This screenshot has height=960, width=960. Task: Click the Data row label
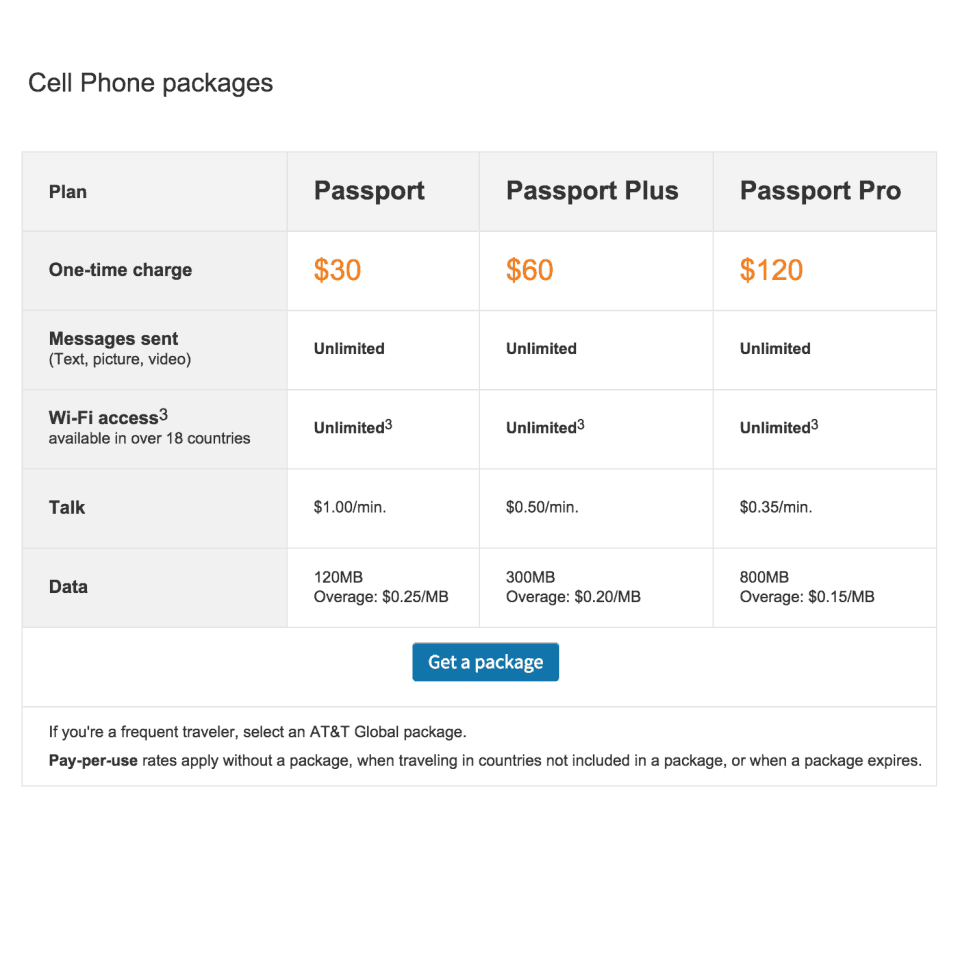tap(68, 587)
